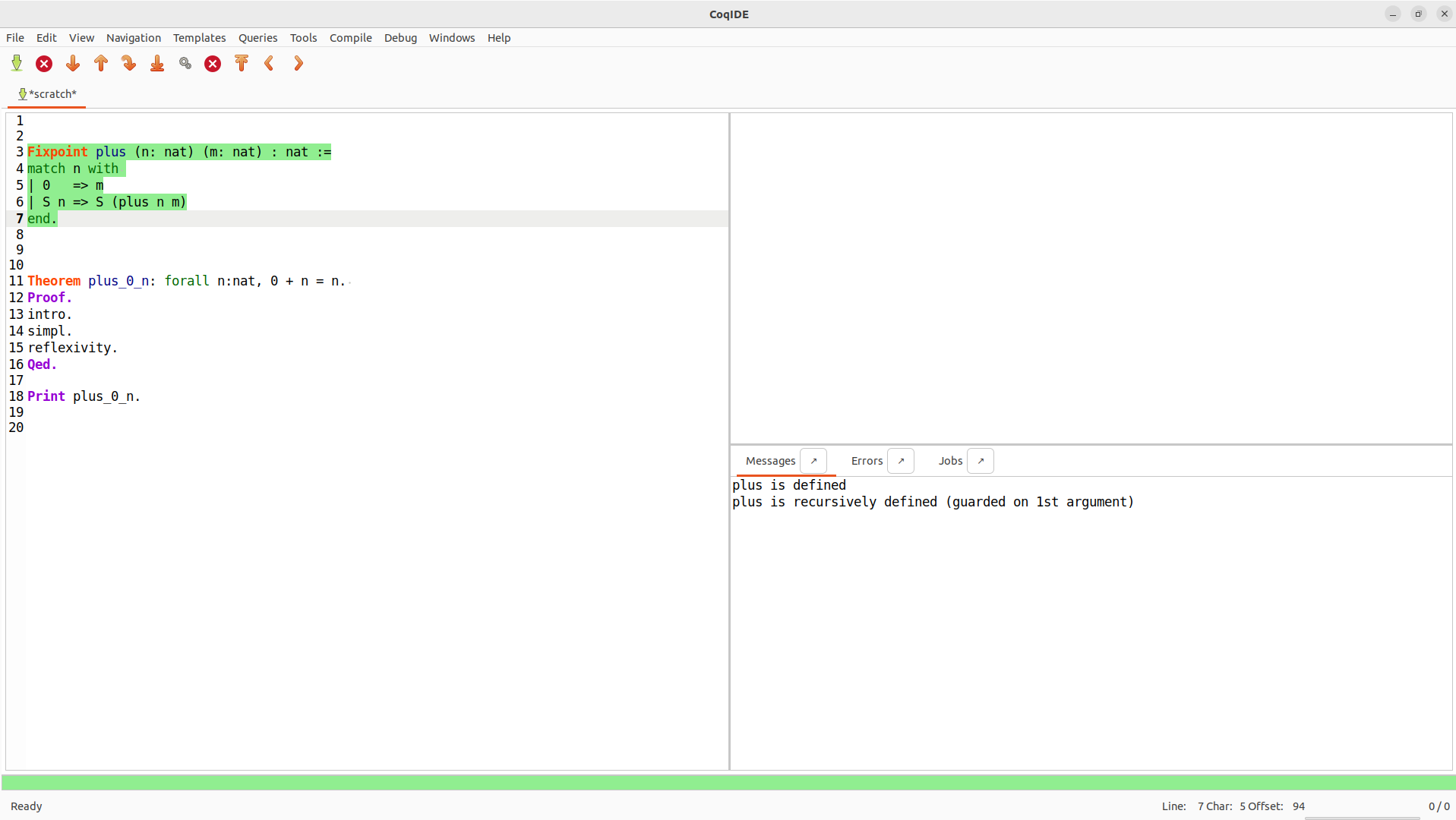The height and width of the screenshot is (820, 1456).
Task: Run to cursor using curved arrow icon
Action: [x=129, y=64]
